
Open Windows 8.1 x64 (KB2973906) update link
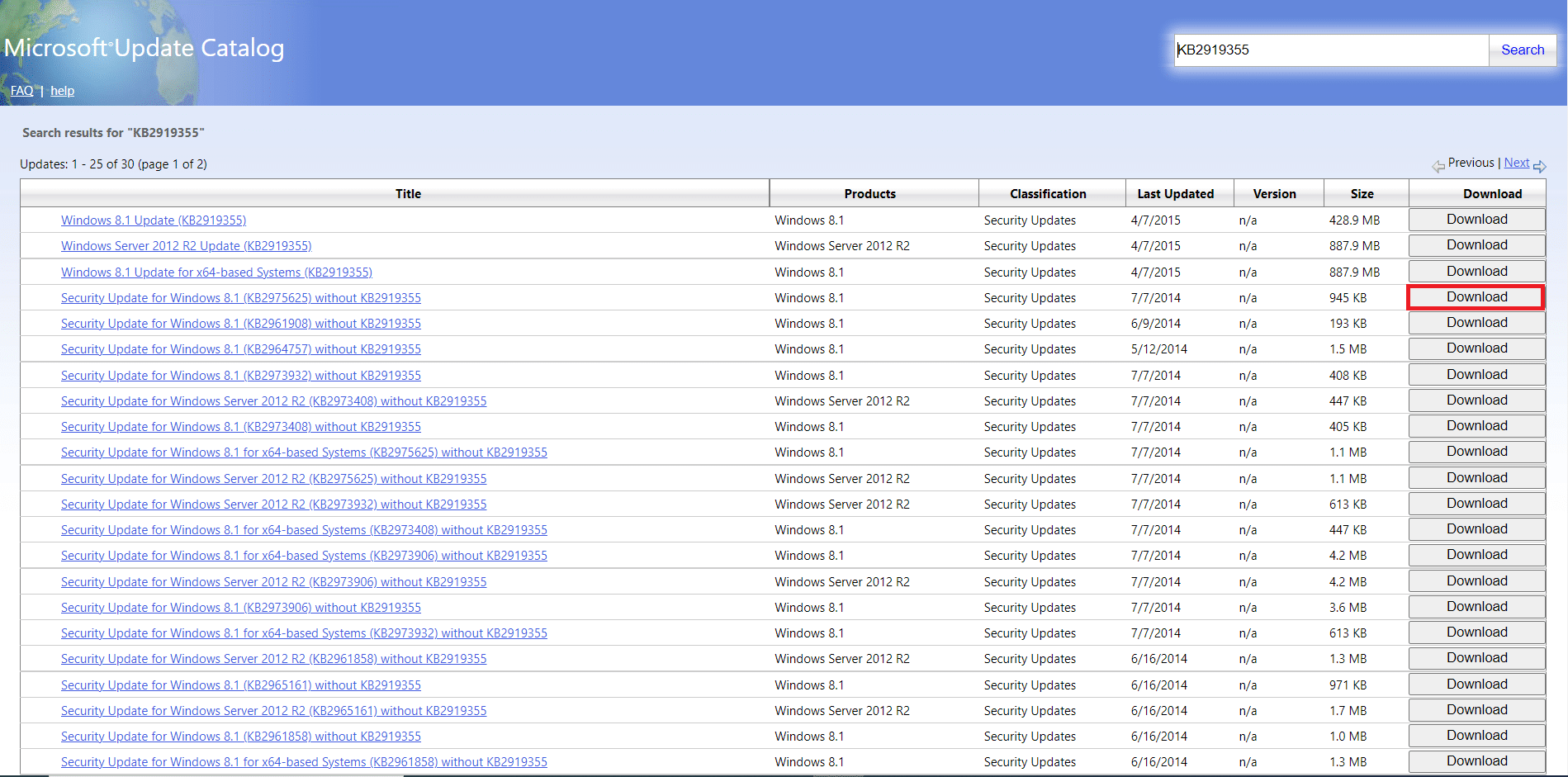[304, 556]
